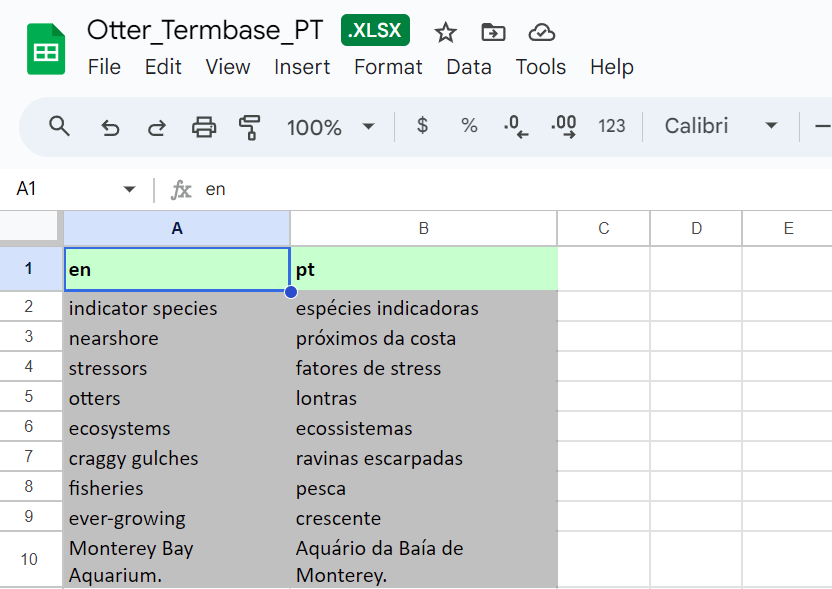Screen dimensions: 832x589
Task: Open the 123 more formats button
Action: 612,126
